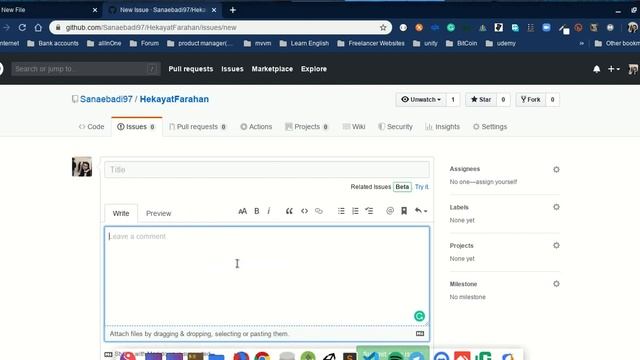Click the user avatar next to Title
The height and width of the screenshot is (360, 640).
82,167
